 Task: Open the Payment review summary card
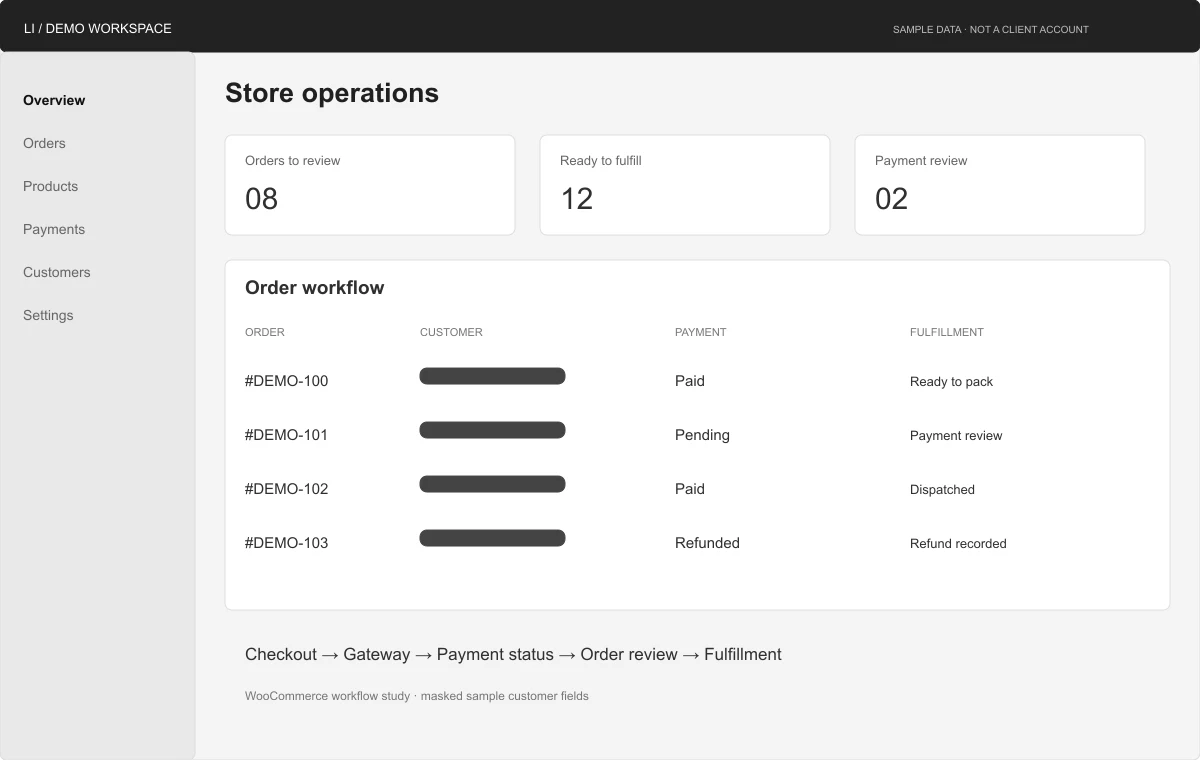(x=1000, y=185)
